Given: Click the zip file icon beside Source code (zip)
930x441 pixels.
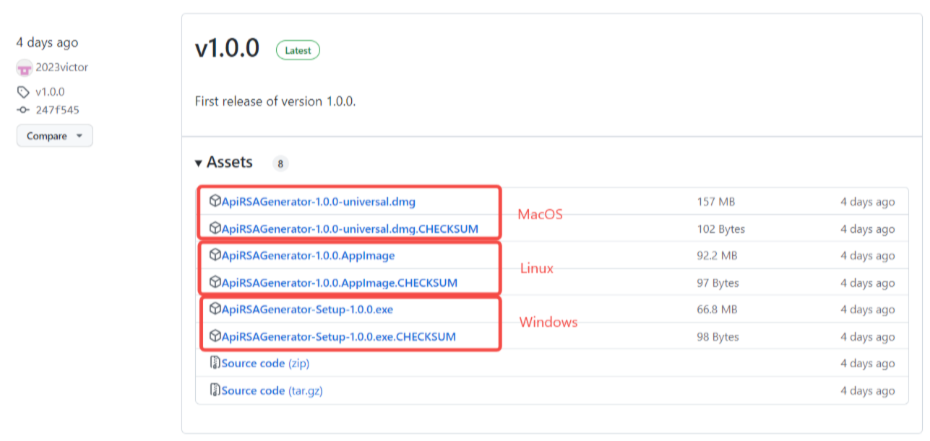Looking at the screenshot, I should click(x=215, y=364).
